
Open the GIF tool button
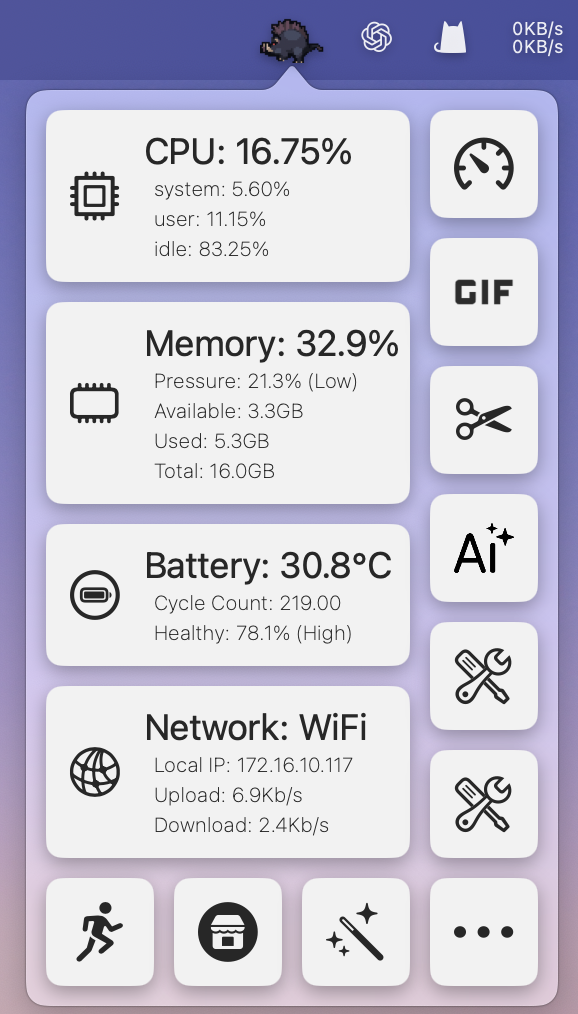(x=484, y=292)
